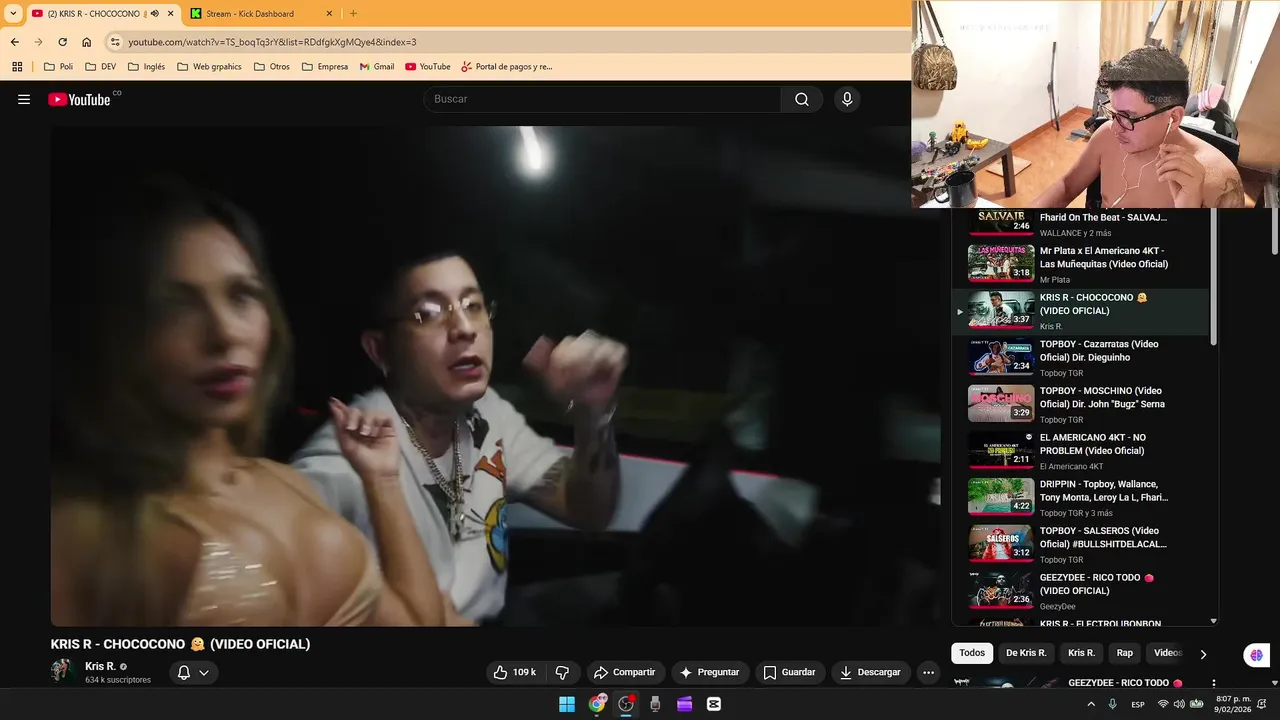Expand the Inglés bookmarks folder
The height and width of the screenshot is (720, 1280).
(146, 67)
